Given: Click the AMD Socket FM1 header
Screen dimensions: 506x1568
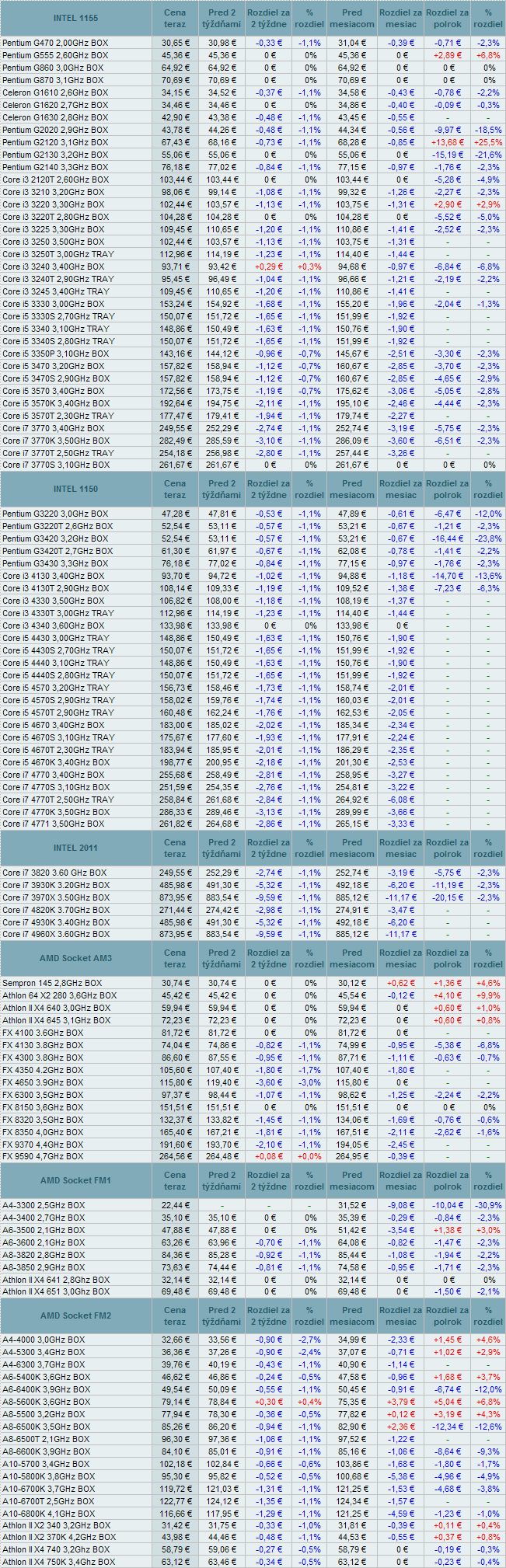Looking at the screenshot, I should (76, 1180).
